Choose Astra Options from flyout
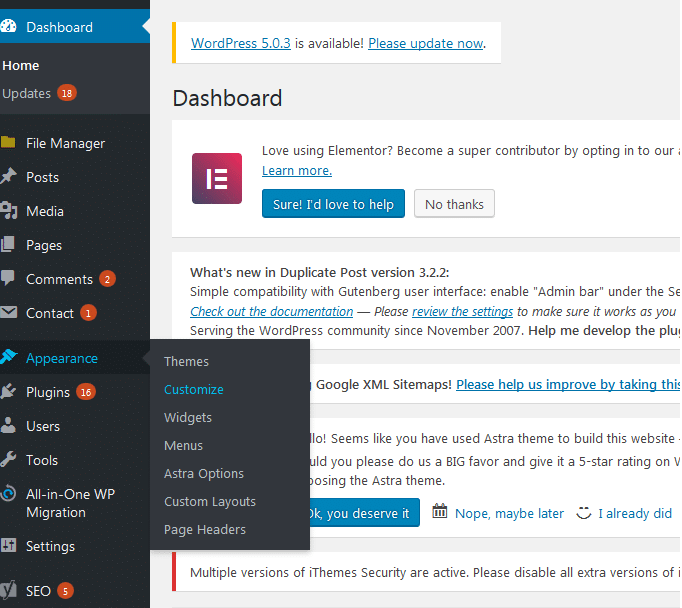The height and width of the screenshot is (608, 682). (204, 473)
